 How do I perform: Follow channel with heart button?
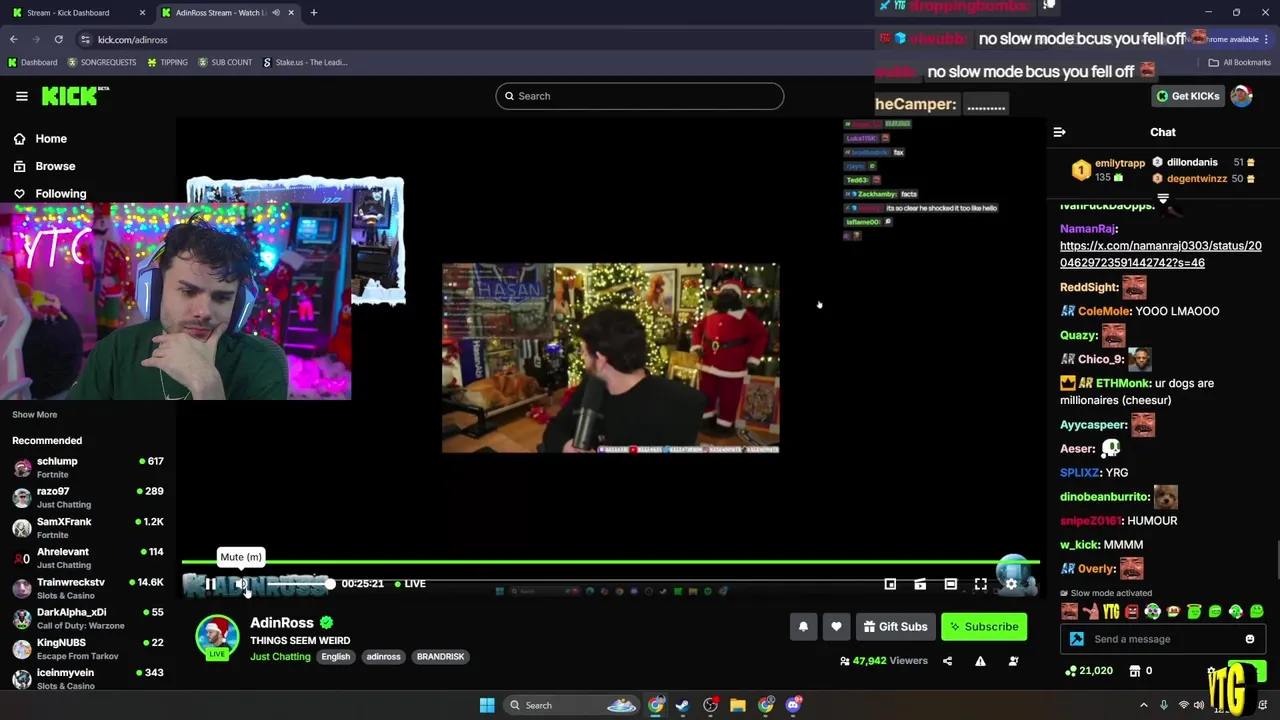(x=836, y=627)
